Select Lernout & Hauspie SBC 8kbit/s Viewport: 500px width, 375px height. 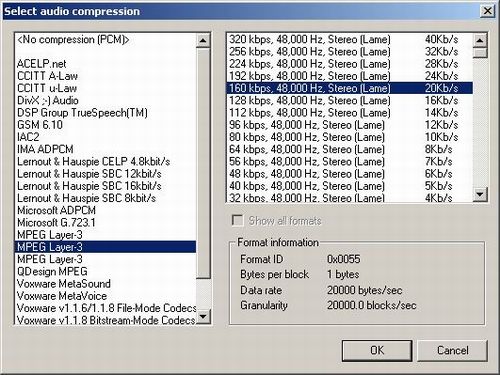[x=105, y=198]
